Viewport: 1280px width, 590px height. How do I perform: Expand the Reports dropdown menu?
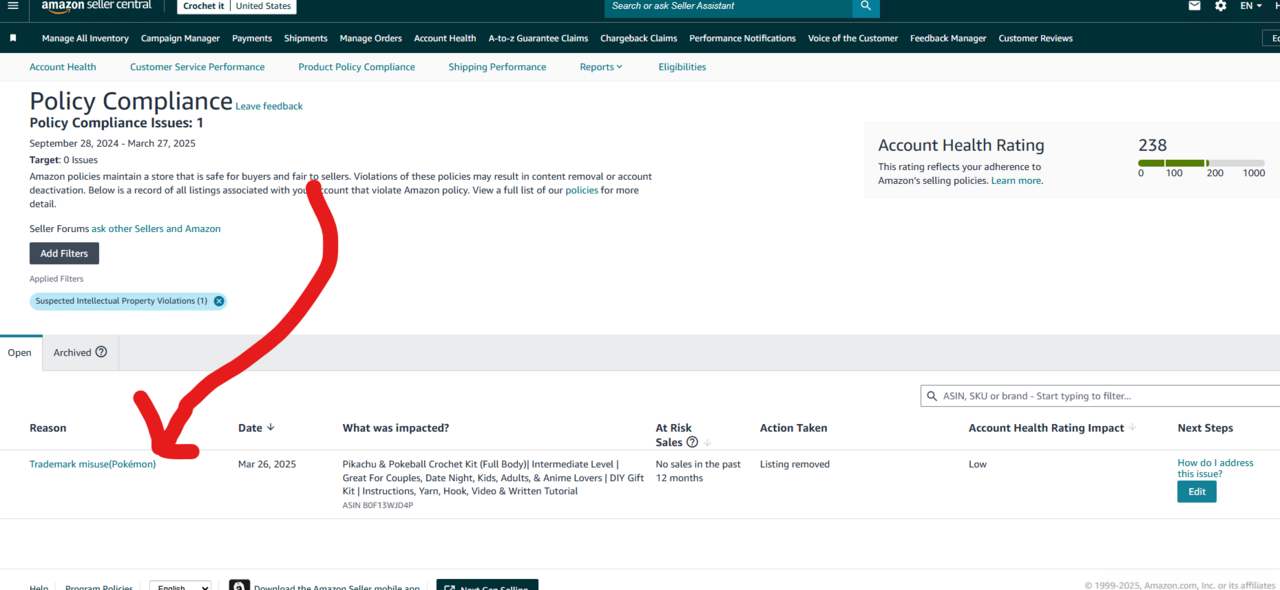[600, 67]
